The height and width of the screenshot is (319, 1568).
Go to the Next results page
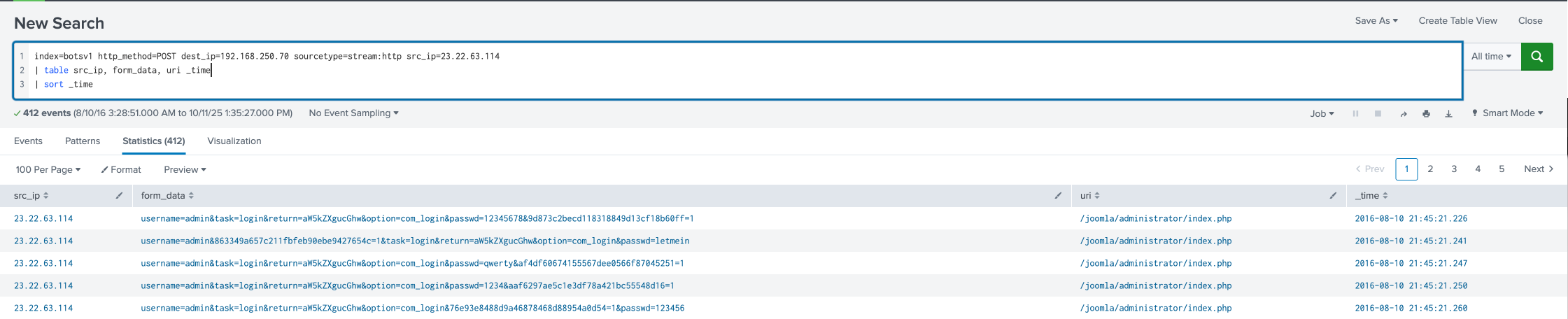pyautogui.click(x=1538, y=169)
